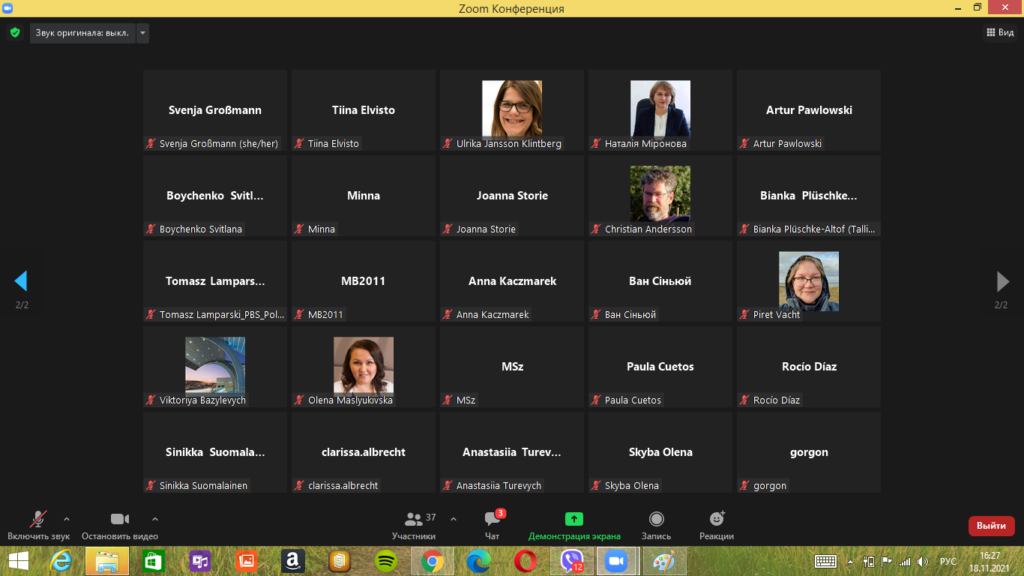Open dropdown arrow beside Звук оригинала

pyautogui.click(x=143, y=33)
